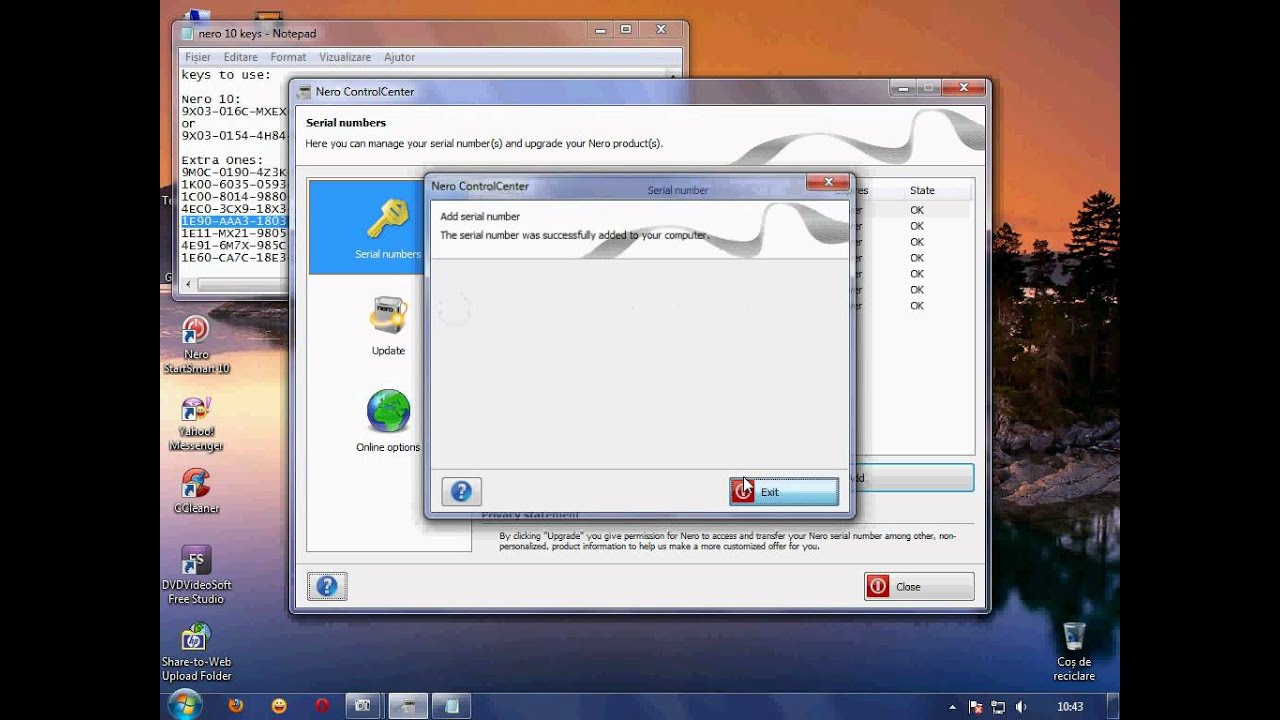Click the 'keys to use:' line in Notepad

pos(226,75)
